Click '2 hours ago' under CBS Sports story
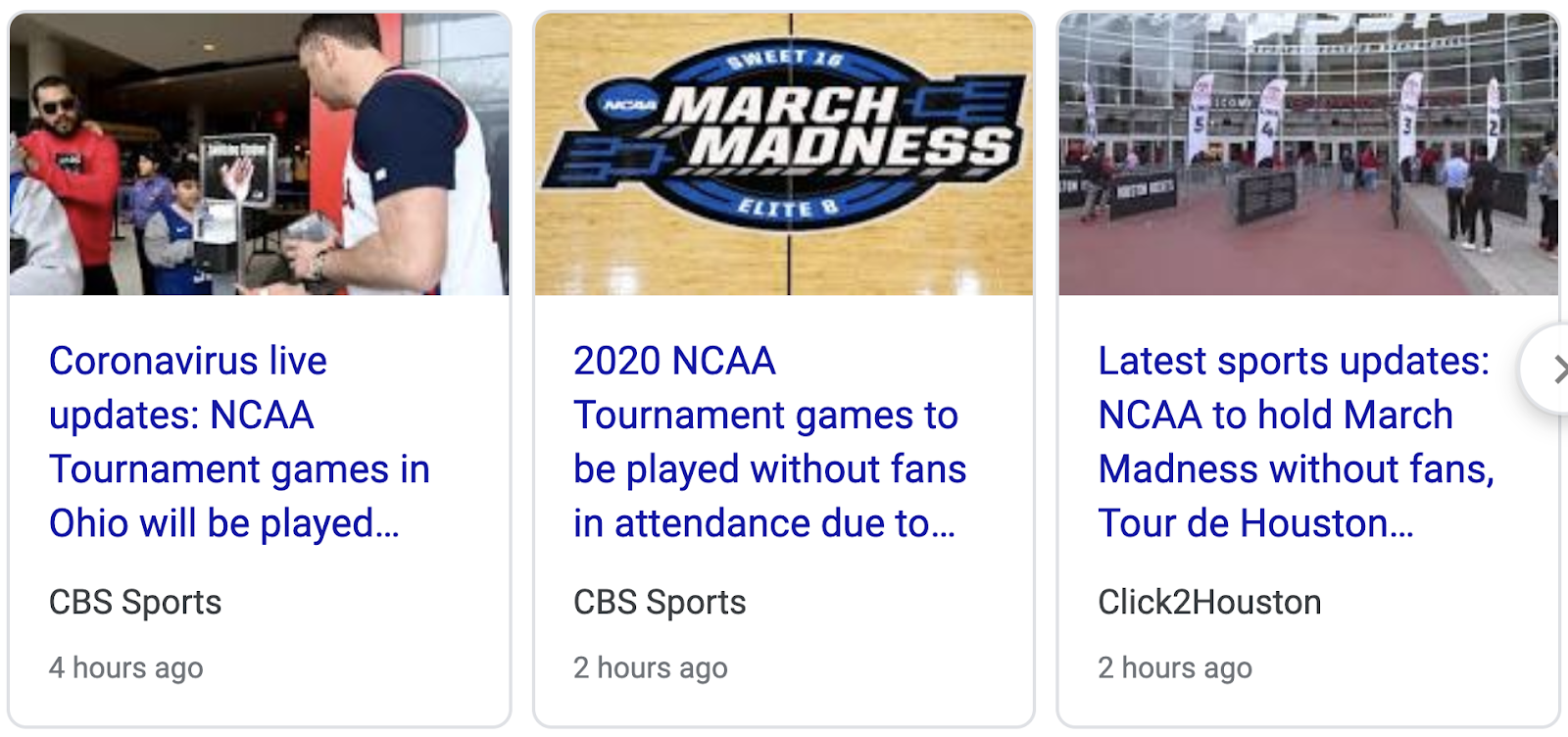 click(x=651, y=668)
